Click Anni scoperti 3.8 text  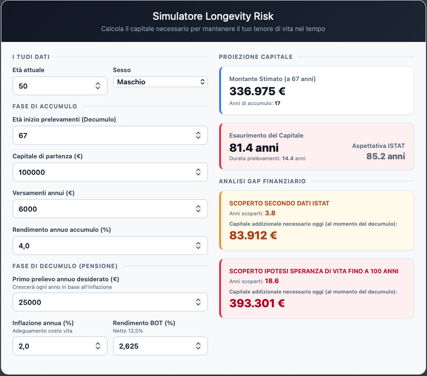click(x=252, y=213)
